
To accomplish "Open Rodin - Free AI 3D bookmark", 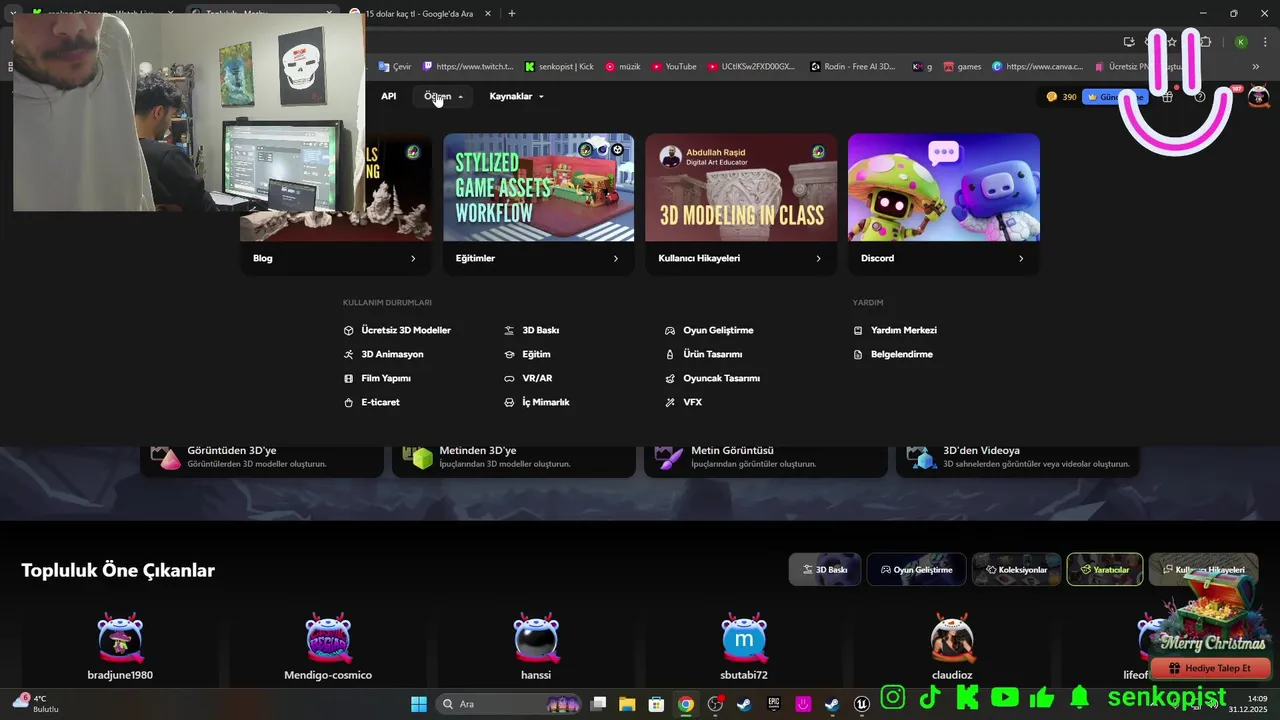I will coord(852,66).
